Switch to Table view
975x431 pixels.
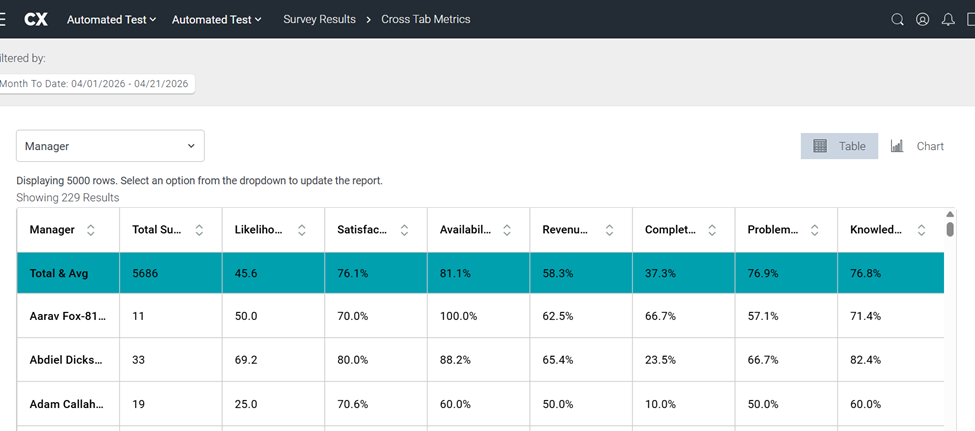point(839,146)
